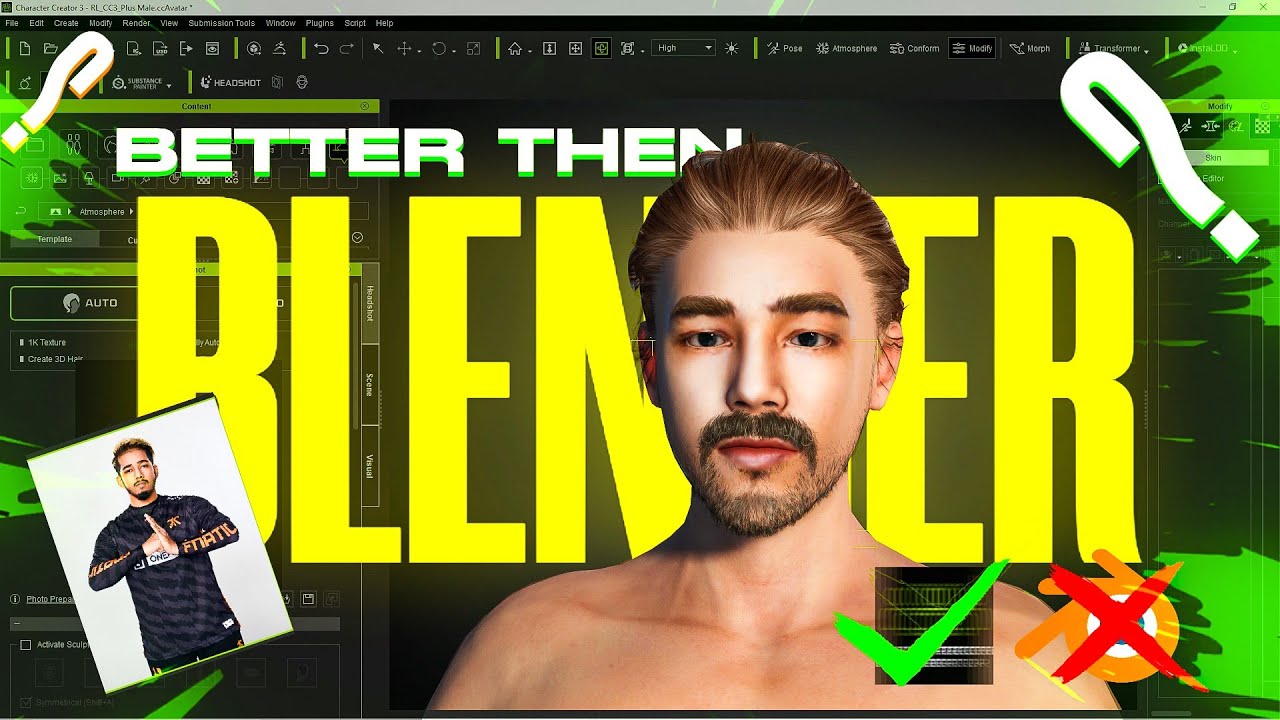Switch to the Template tab
Screen dimensions: 1280x720
point(55,239)
